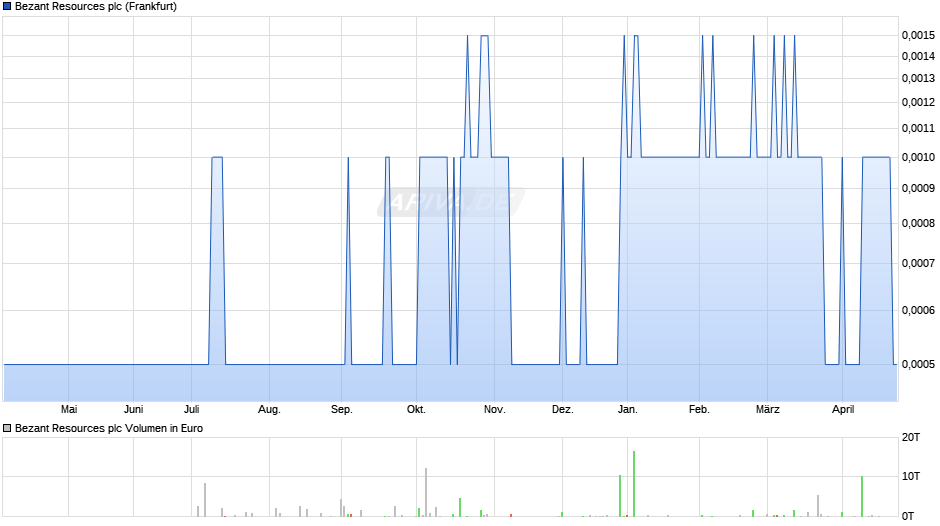Click the 'Juni' month label

134,409
